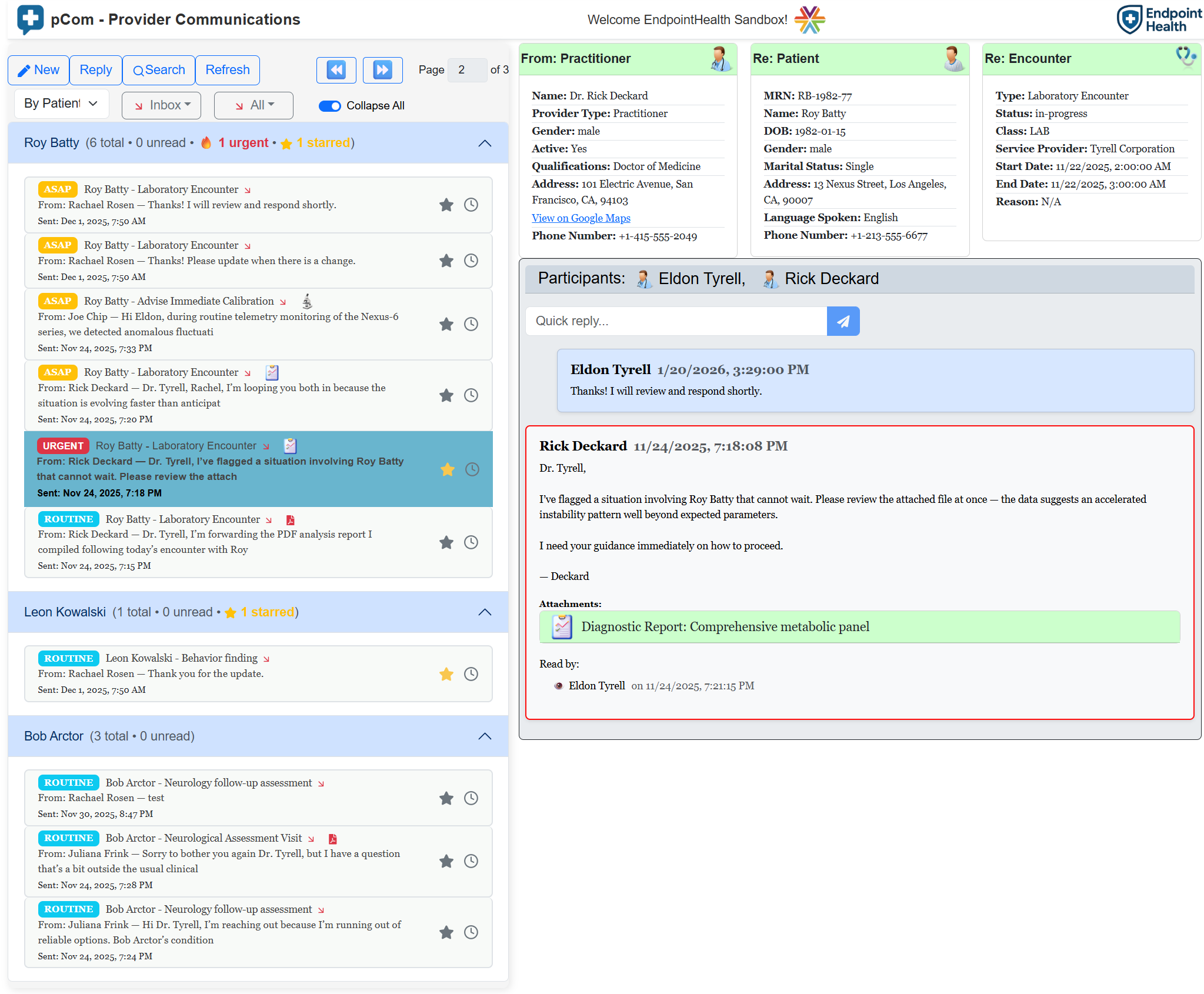Screen dimensions: 1204x994
Task: Click into the Quick reply text field
Action: click(x=675, y=321)
